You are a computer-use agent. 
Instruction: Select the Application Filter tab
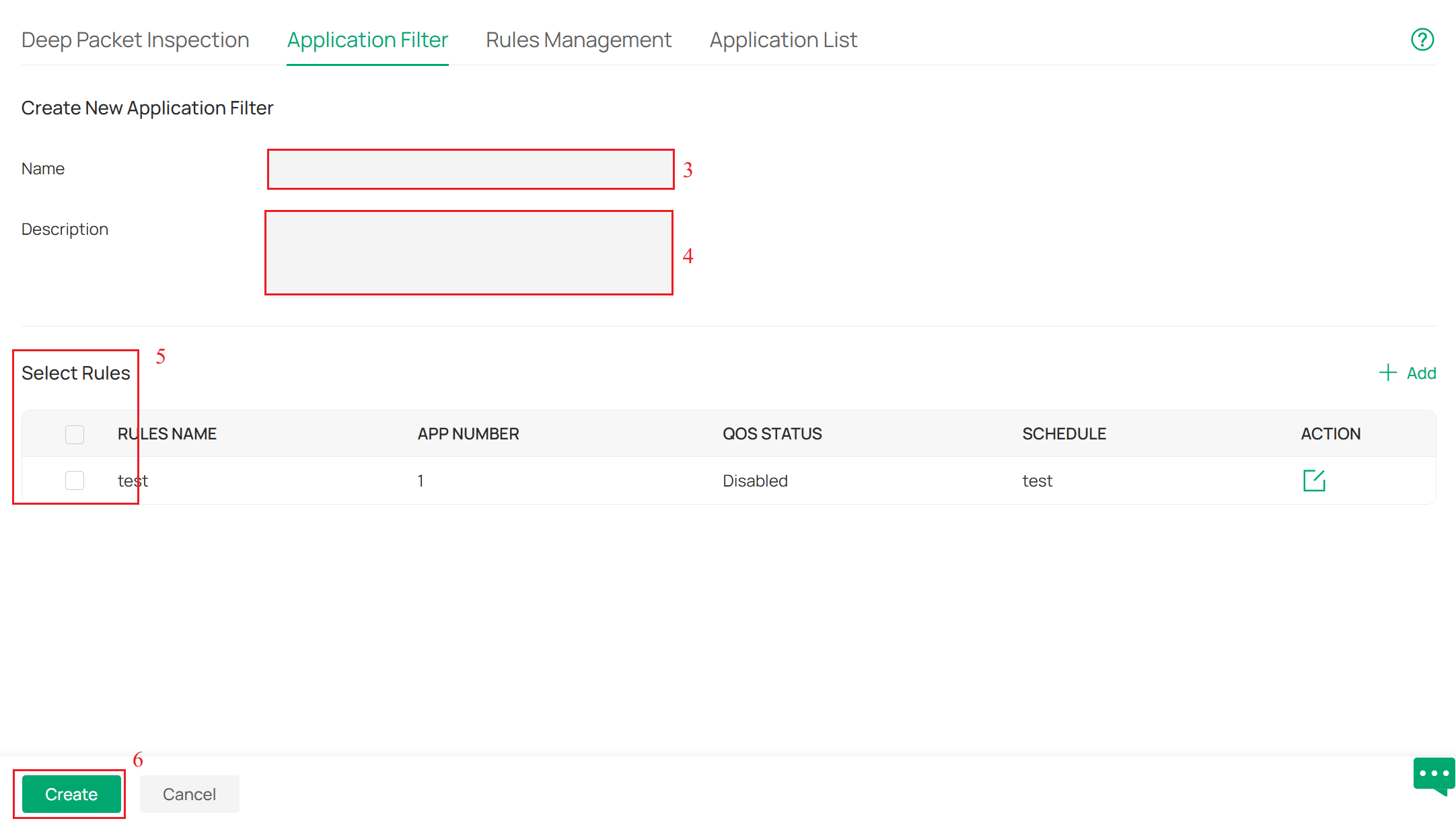point(367,40)
